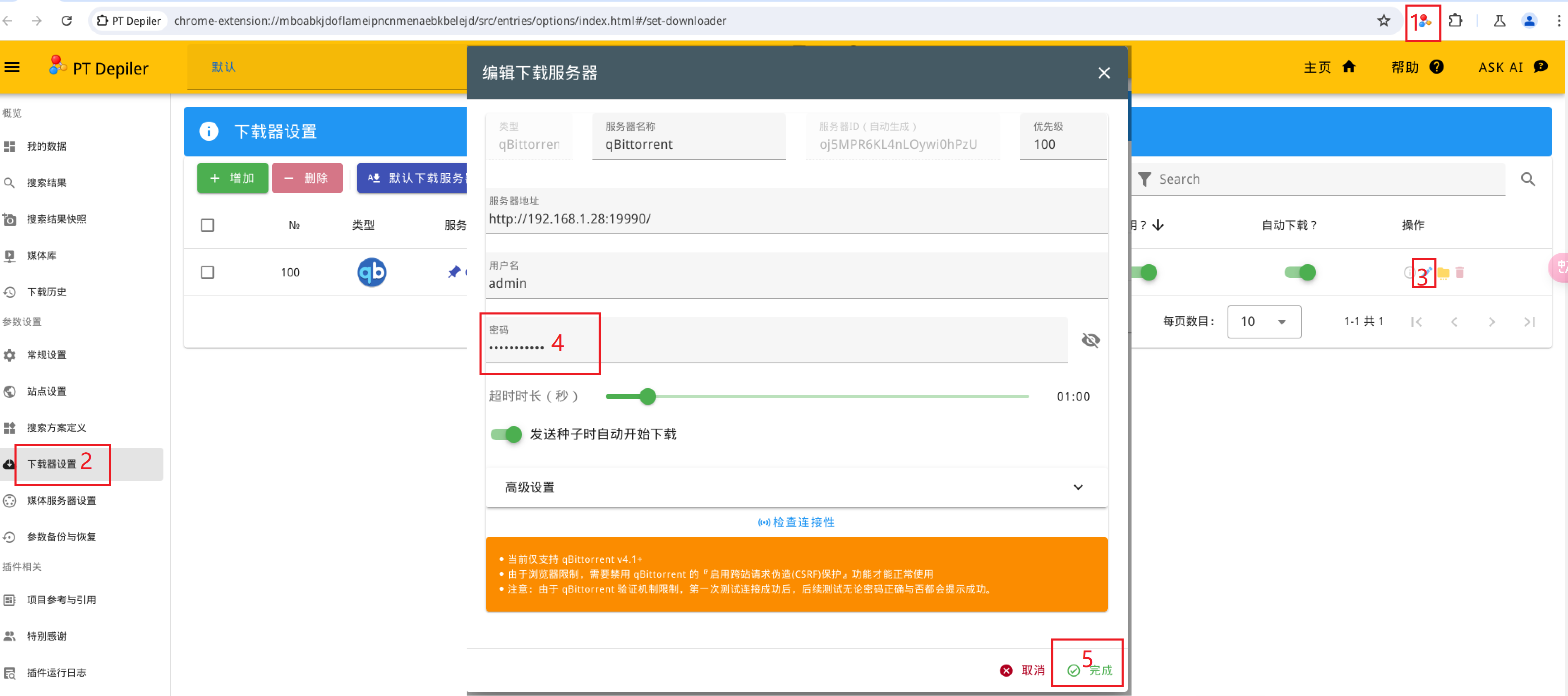Toggle the 自动下载 switch in the row
The image size is (1568, 696).
1300,272
